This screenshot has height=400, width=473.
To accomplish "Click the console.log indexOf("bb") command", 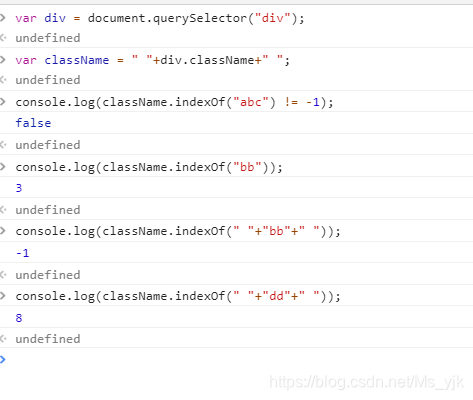I will pyautogui.click(x=149, y=167).
